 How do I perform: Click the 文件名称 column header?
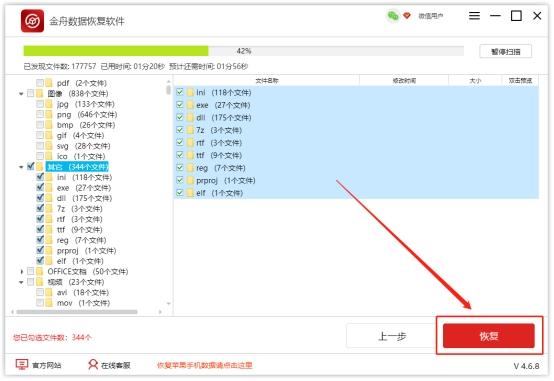tap(267, 81)
